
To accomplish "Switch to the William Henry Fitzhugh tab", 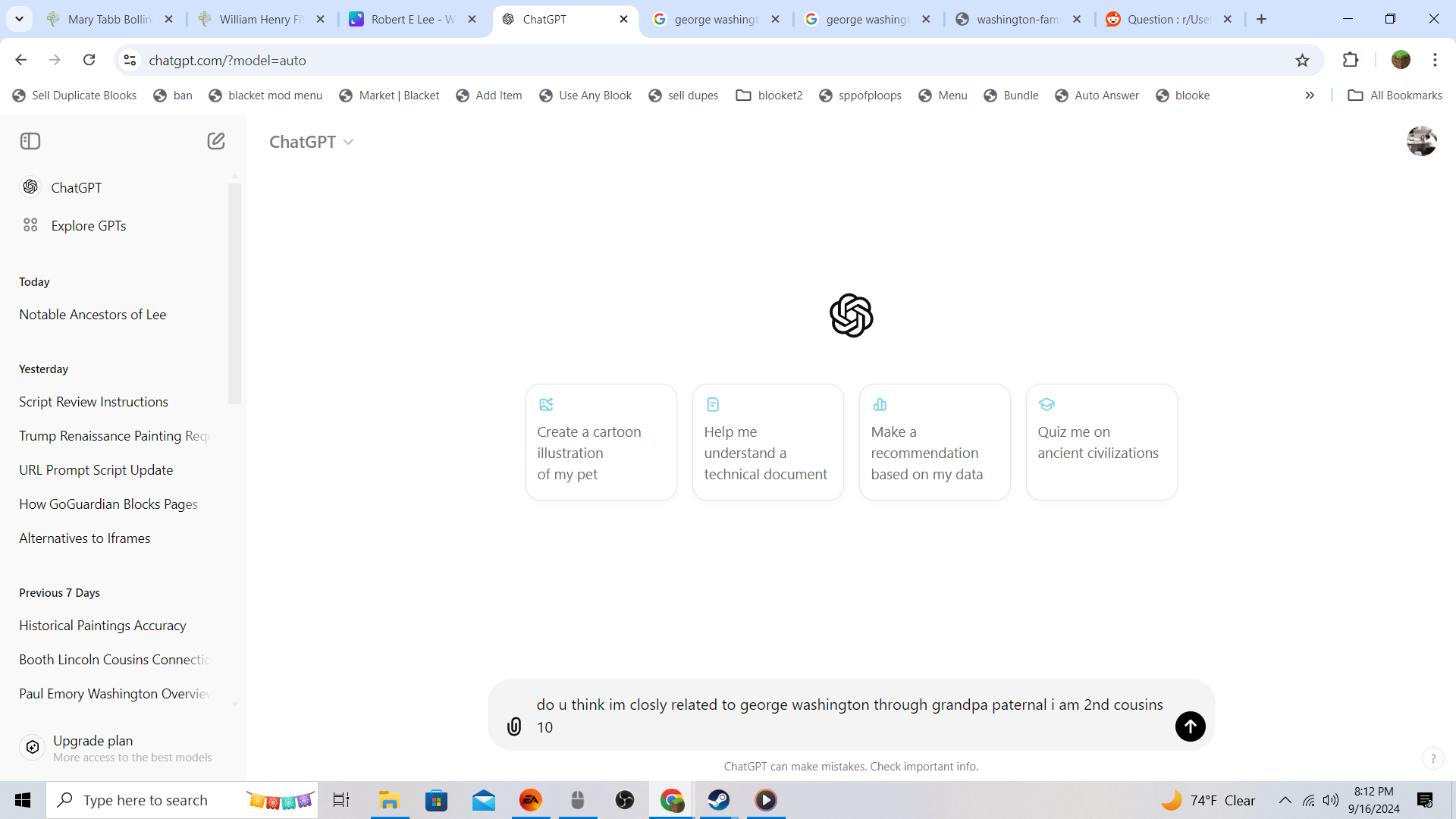I will click(262, 20).
